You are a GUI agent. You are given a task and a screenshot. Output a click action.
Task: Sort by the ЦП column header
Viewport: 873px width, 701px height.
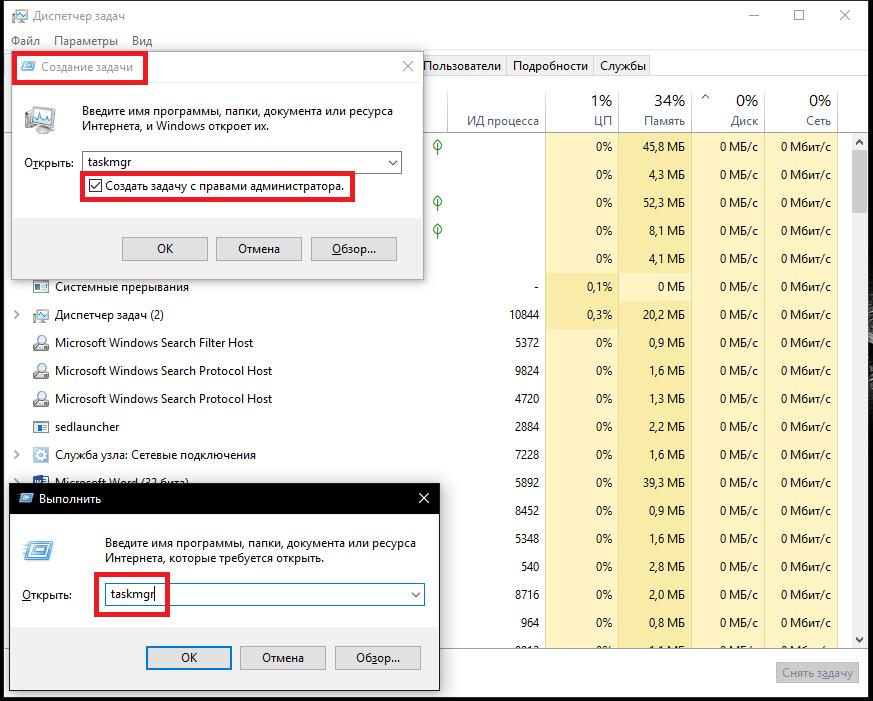(582, 111)
